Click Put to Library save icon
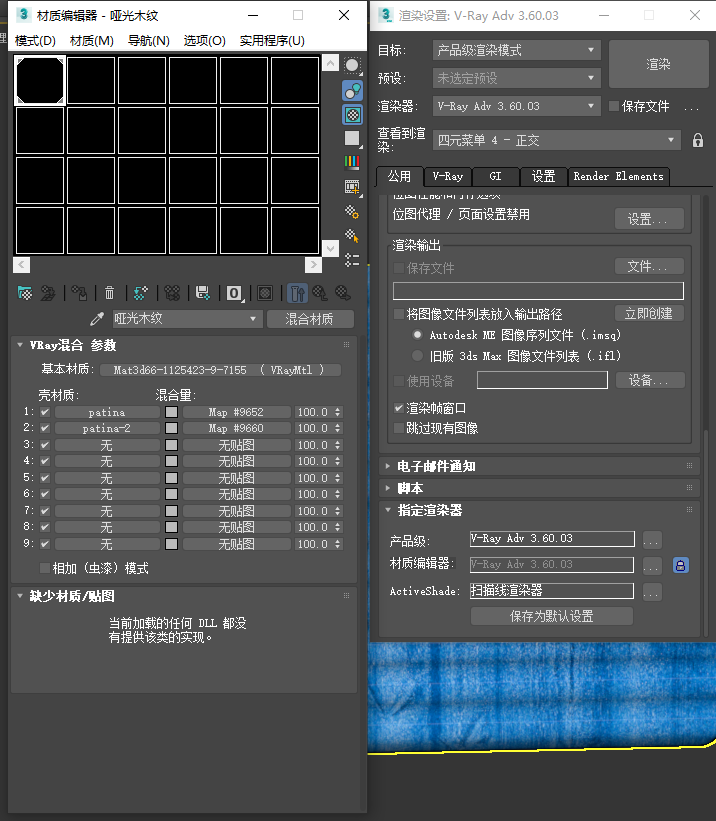The height and width of the screenshot is (821, 716). click(x=203, y=293)
